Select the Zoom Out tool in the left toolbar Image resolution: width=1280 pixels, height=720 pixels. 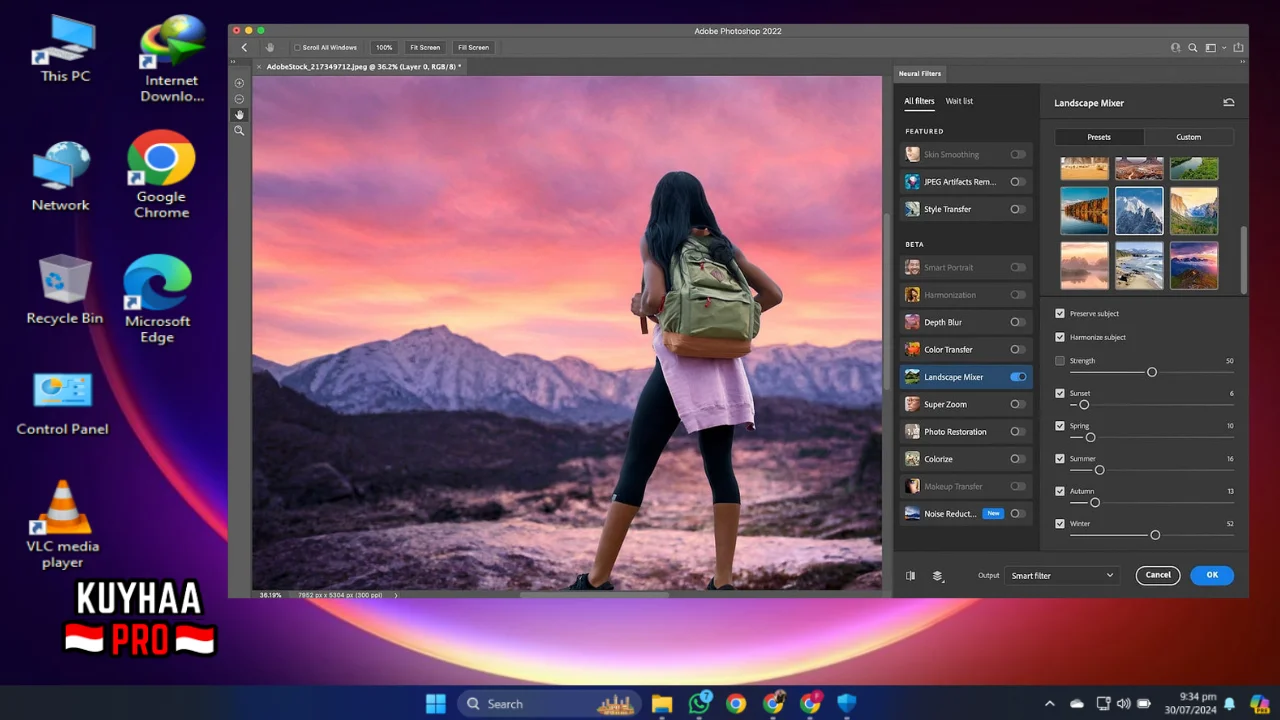[x=239, y=99]
